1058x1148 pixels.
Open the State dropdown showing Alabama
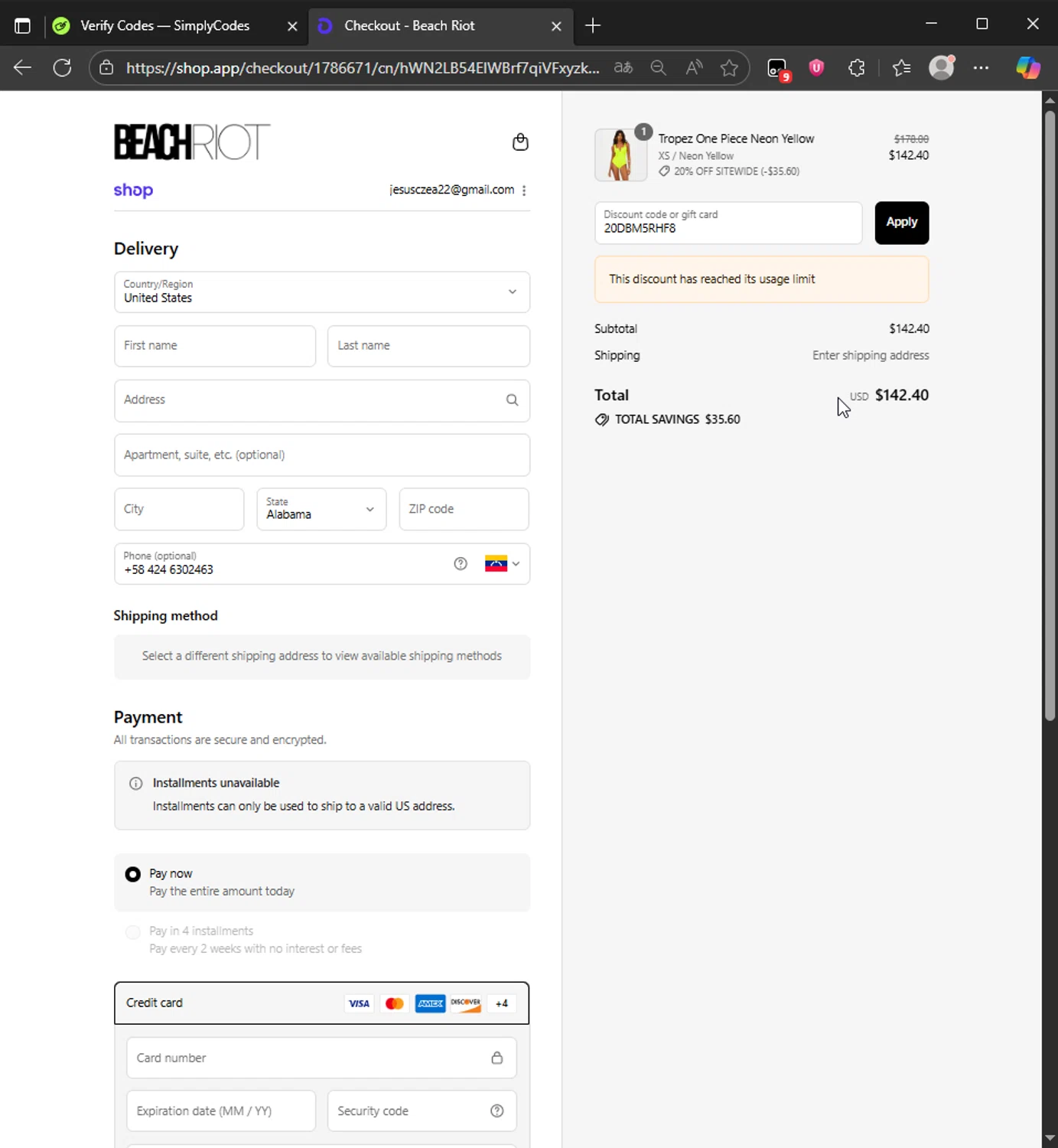click(x=321, y=510)
